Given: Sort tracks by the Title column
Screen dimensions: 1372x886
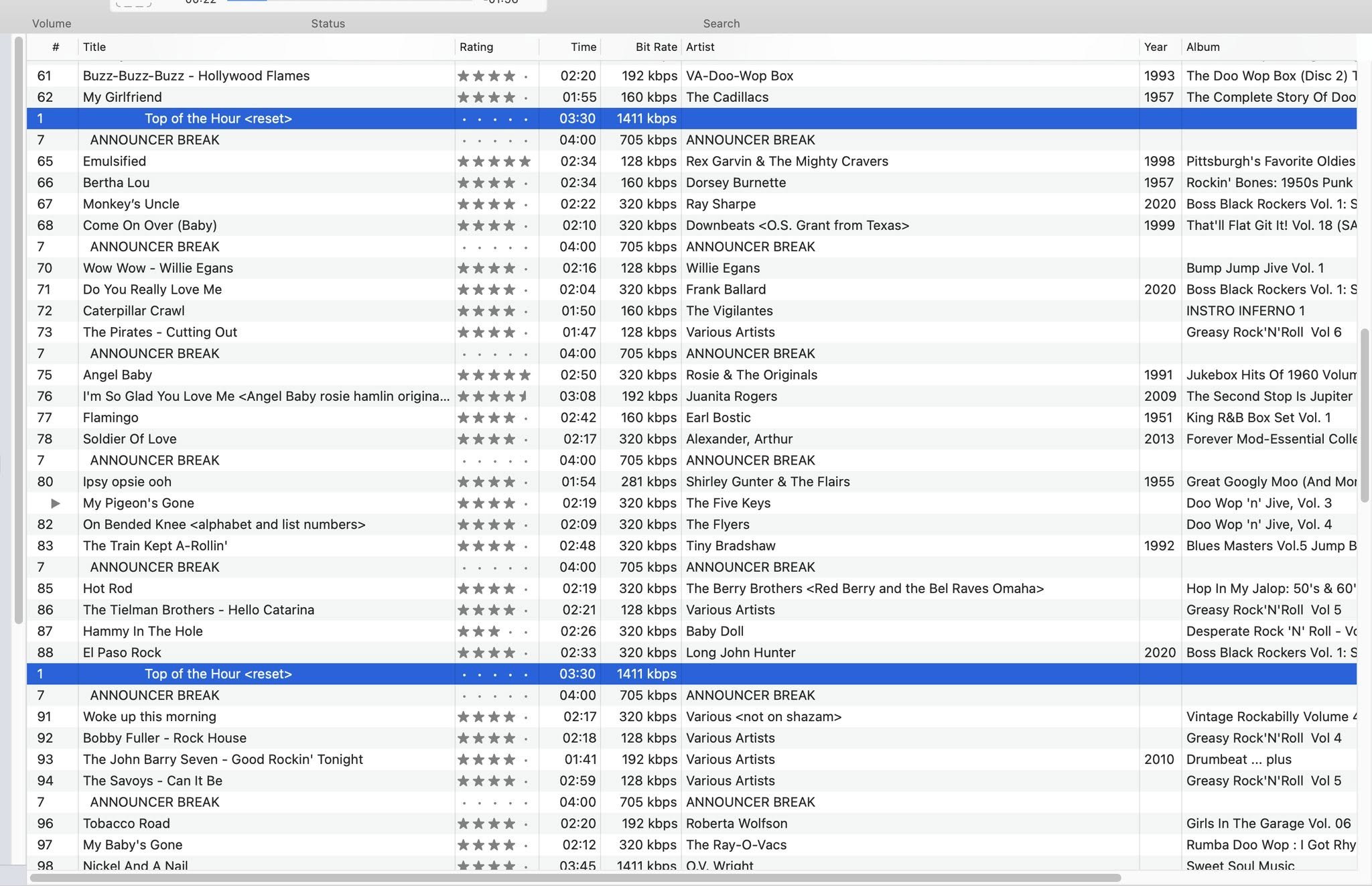Looking at the screenshot, I should coord(266,47).
